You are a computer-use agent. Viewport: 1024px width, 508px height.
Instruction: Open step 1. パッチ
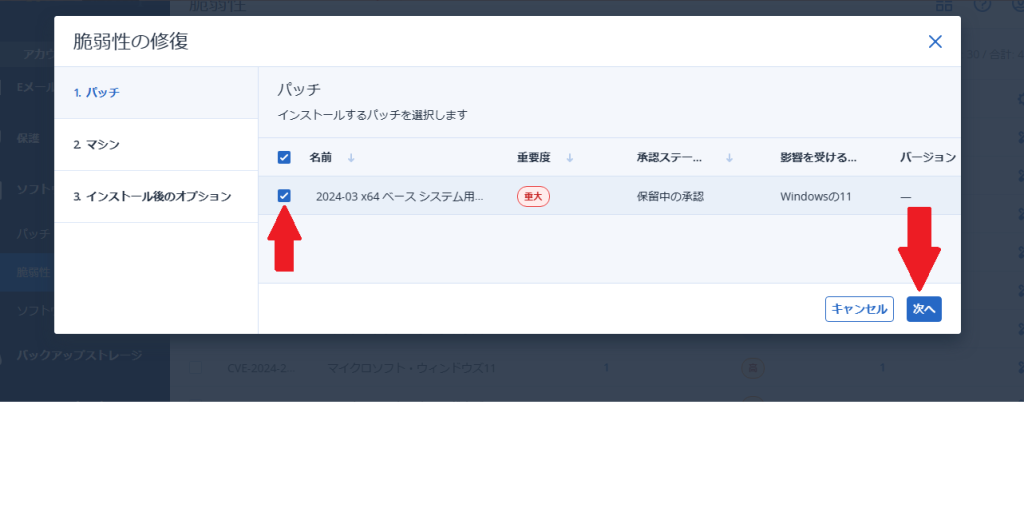pyautogui.click(x=156, y=93)
